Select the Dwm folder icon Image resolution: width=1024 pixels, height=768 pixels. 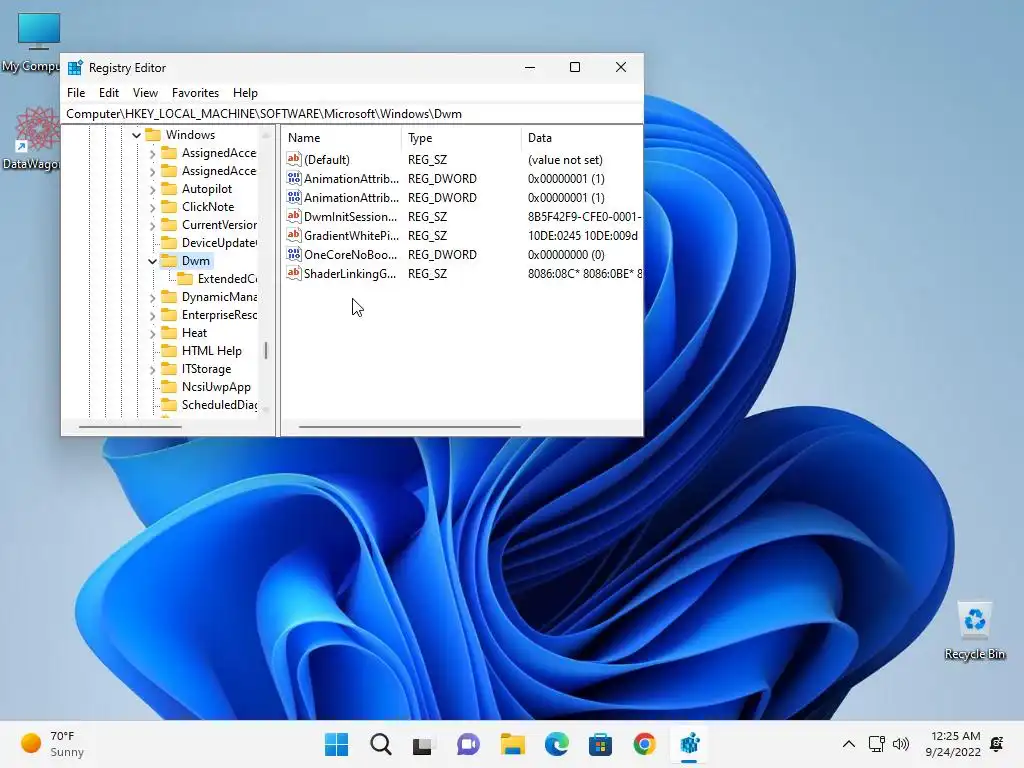pos(169,261)
